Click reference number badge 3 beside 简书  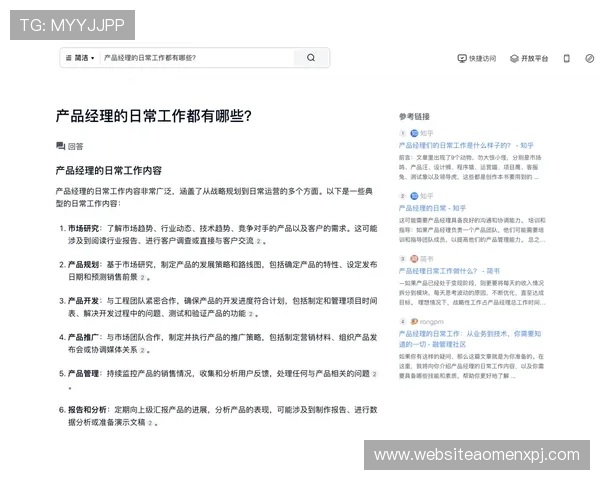(x=403, y=259)
